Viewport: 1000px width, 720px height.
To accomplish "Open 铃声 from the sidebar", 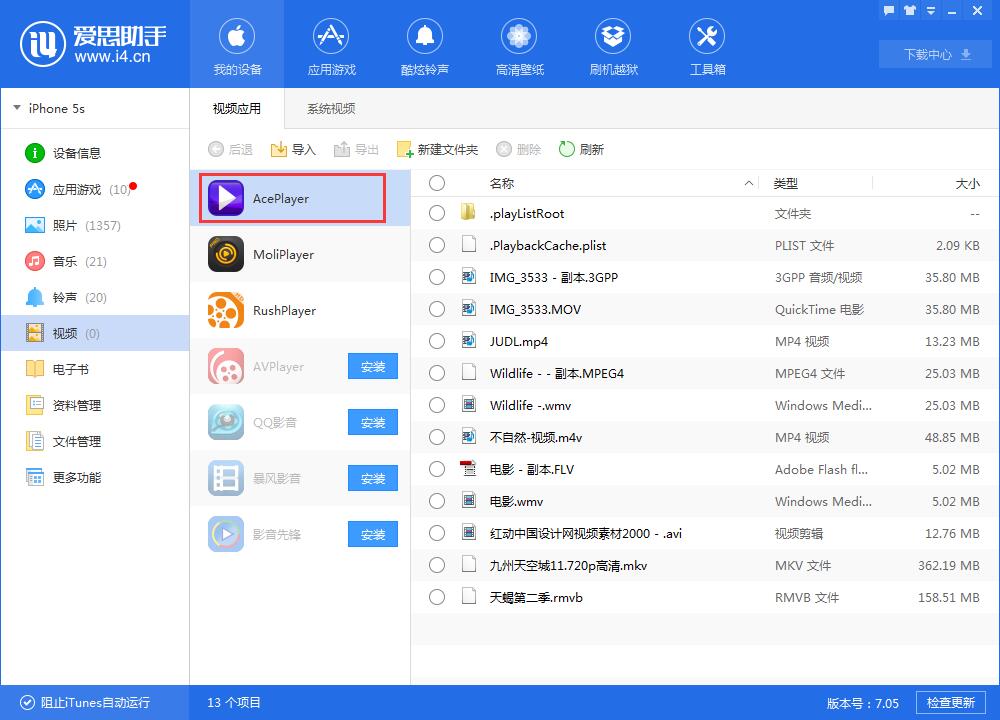I will (55, 297).
